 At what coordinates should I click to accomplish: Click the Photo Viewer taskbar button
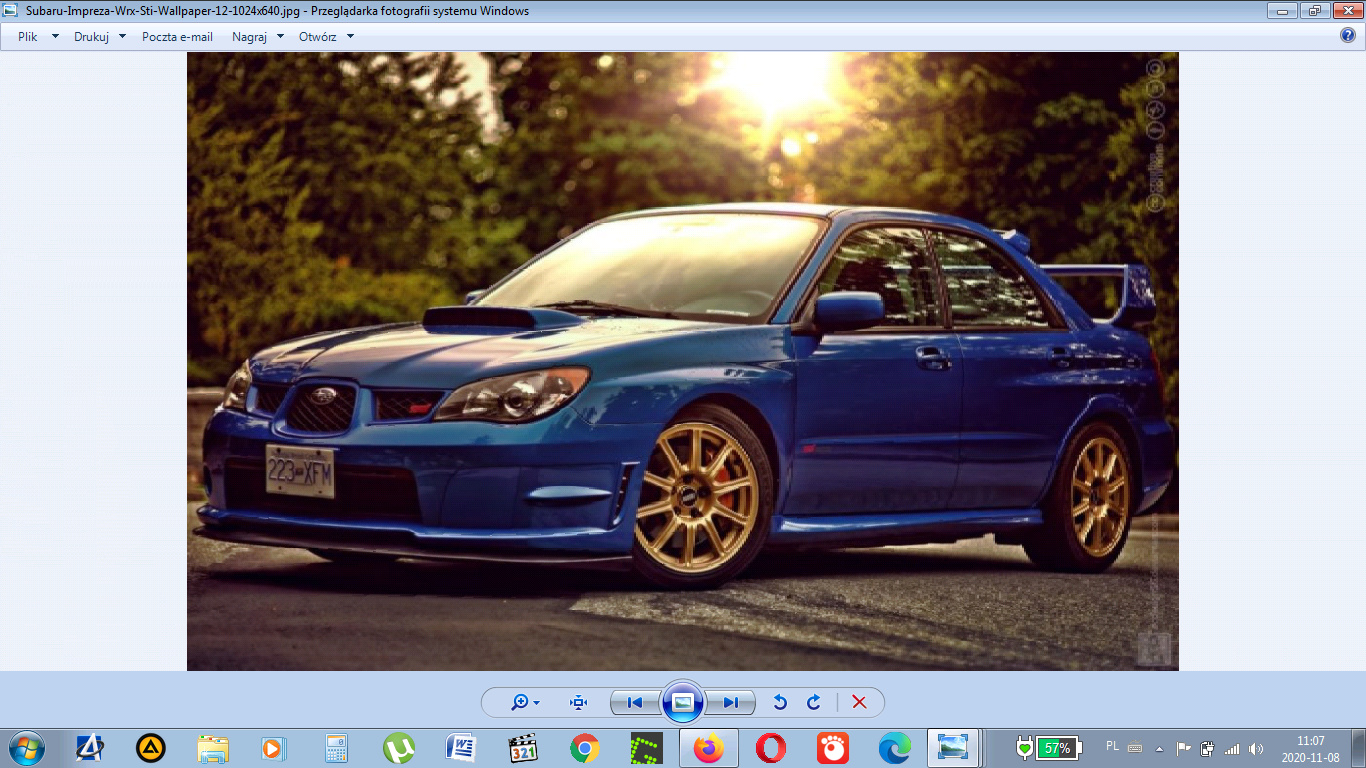click(953, 748)
